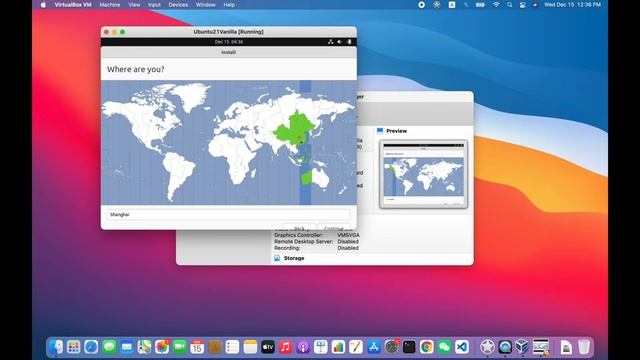Screen dimensions: 640x360
Task: Click the 'Remote Desktop Server:' label
Action: (x=303, y=242)
